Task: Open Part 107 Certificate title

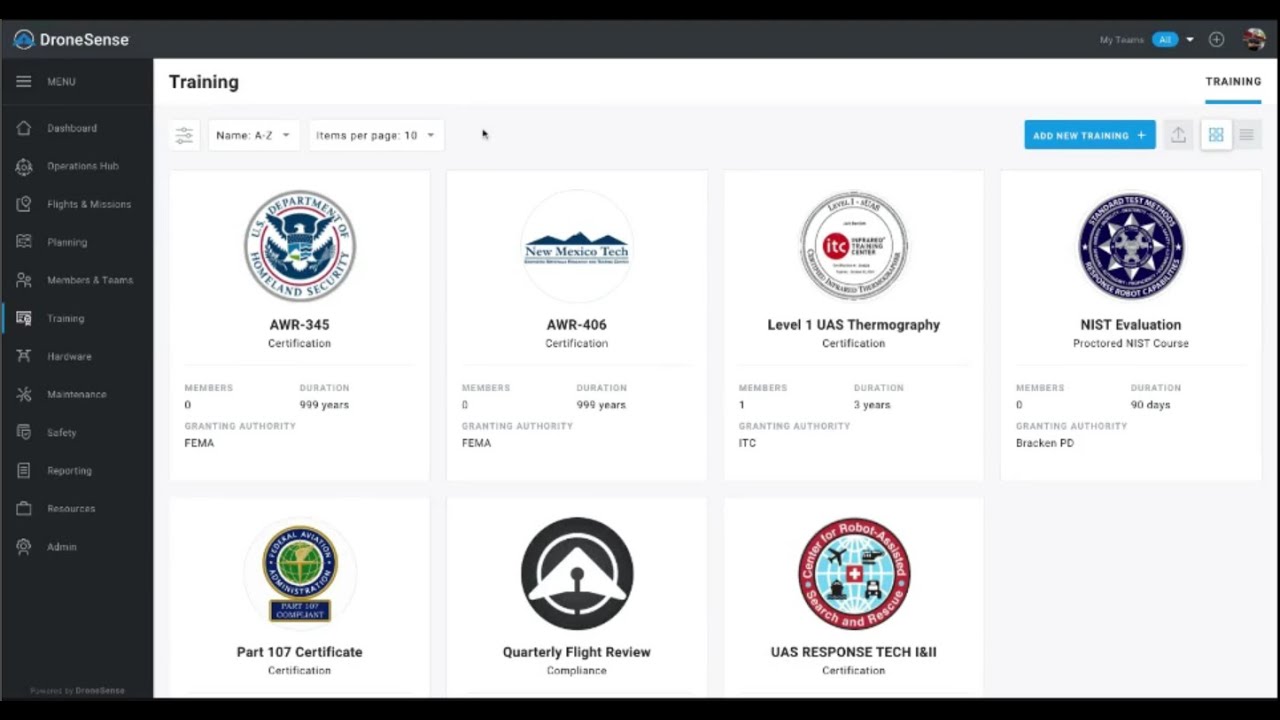Action: tap(299, 651)
